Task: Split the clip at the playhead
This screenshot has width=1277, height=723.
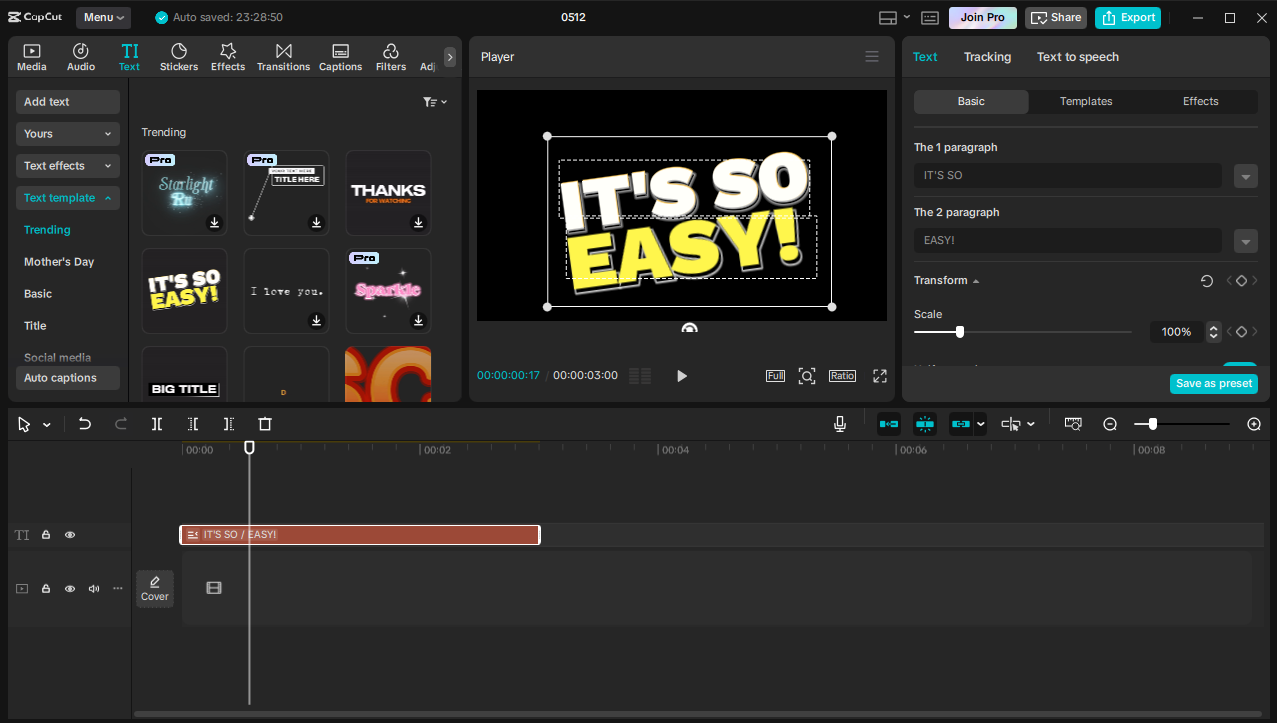Action: [x=156, y=424]
